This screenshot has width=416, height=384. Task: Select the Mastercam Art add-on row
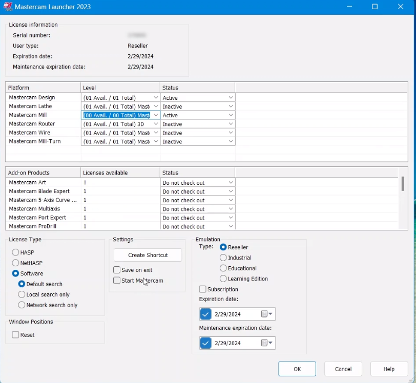coord(27,182)
